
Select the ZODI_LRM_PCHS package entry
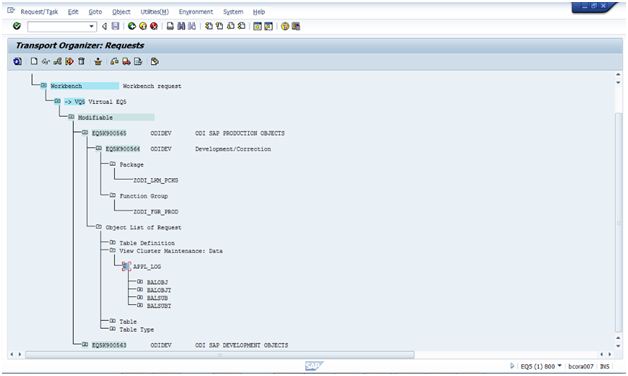tap(156, 181)
